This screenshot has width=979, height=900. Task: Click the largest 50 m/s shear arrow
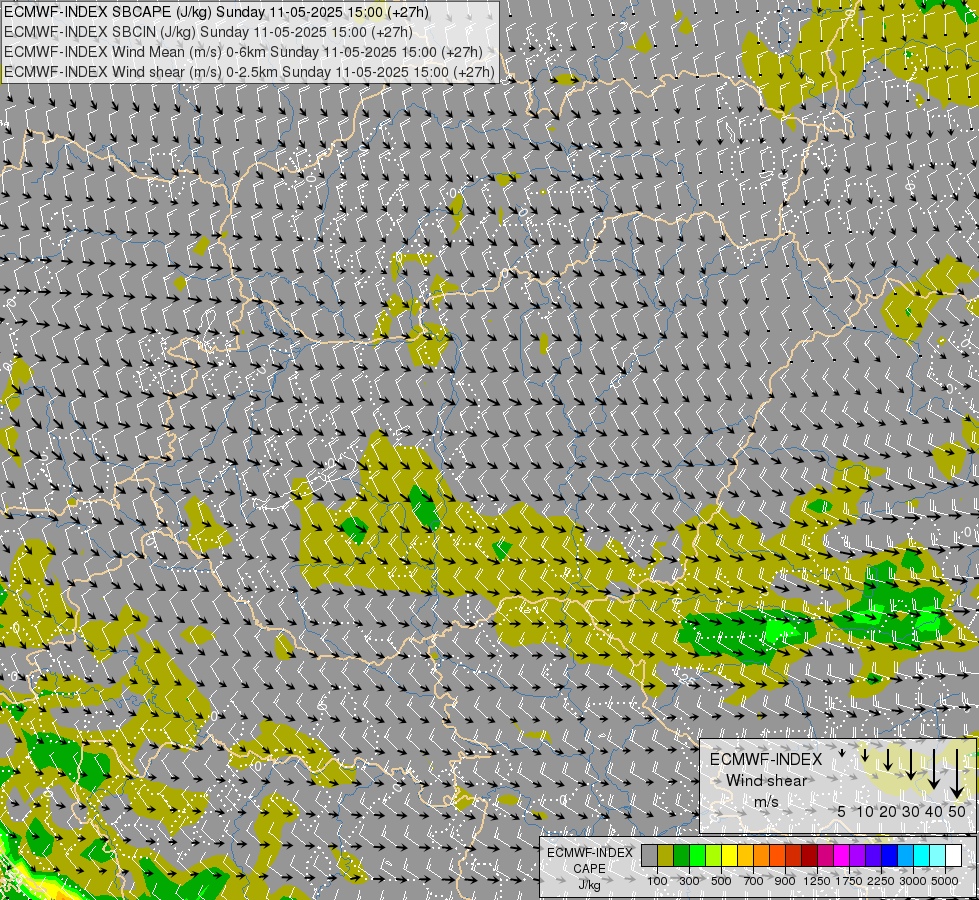pyautogui.click(x=957, y=774)
